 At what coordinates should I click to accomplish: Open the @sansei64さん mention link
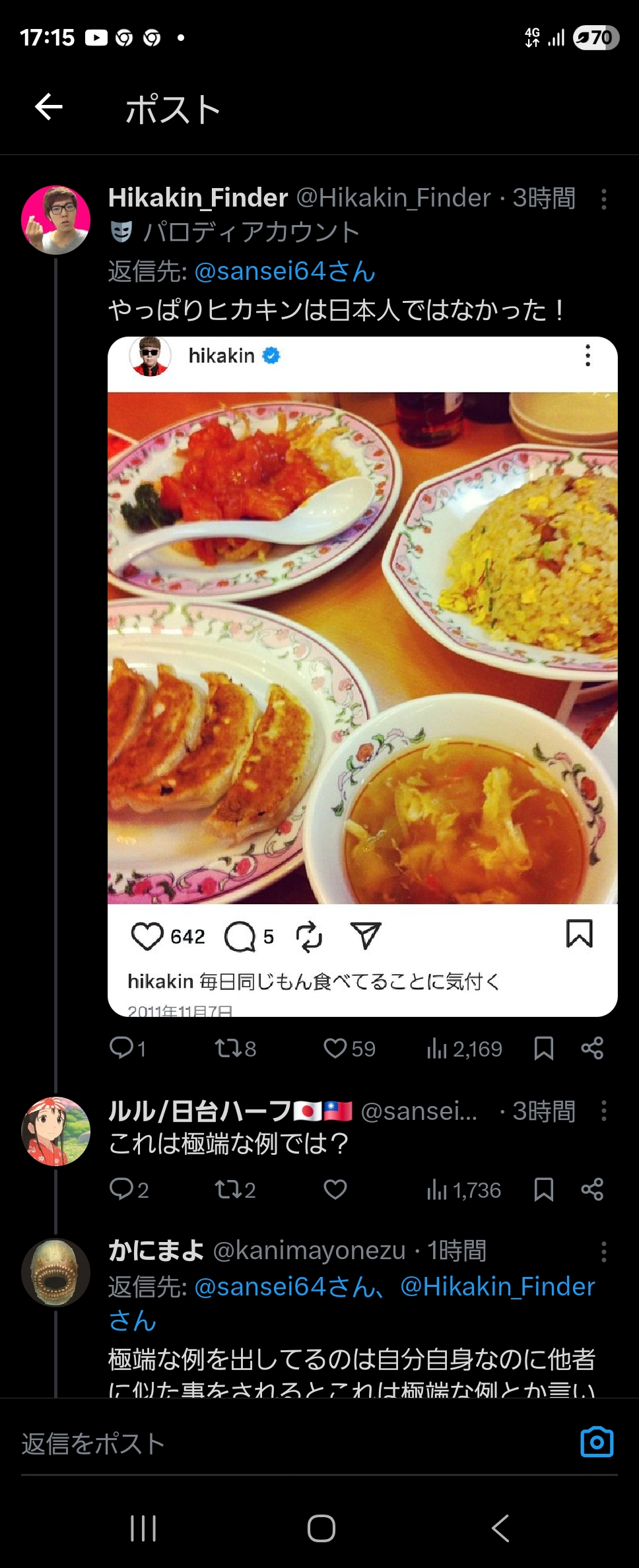point(285,271)
